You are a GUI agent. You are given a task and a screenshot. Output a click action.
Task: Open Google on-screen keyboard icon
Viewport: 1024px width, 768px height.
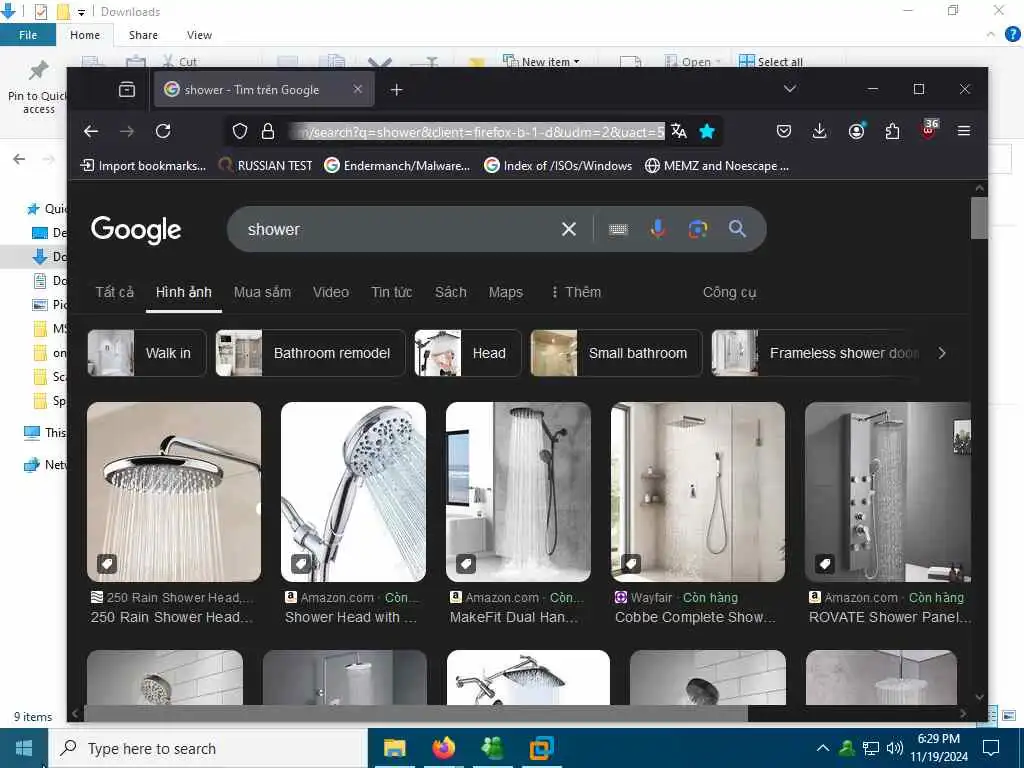pyautogui.click(x=618, y=229)
